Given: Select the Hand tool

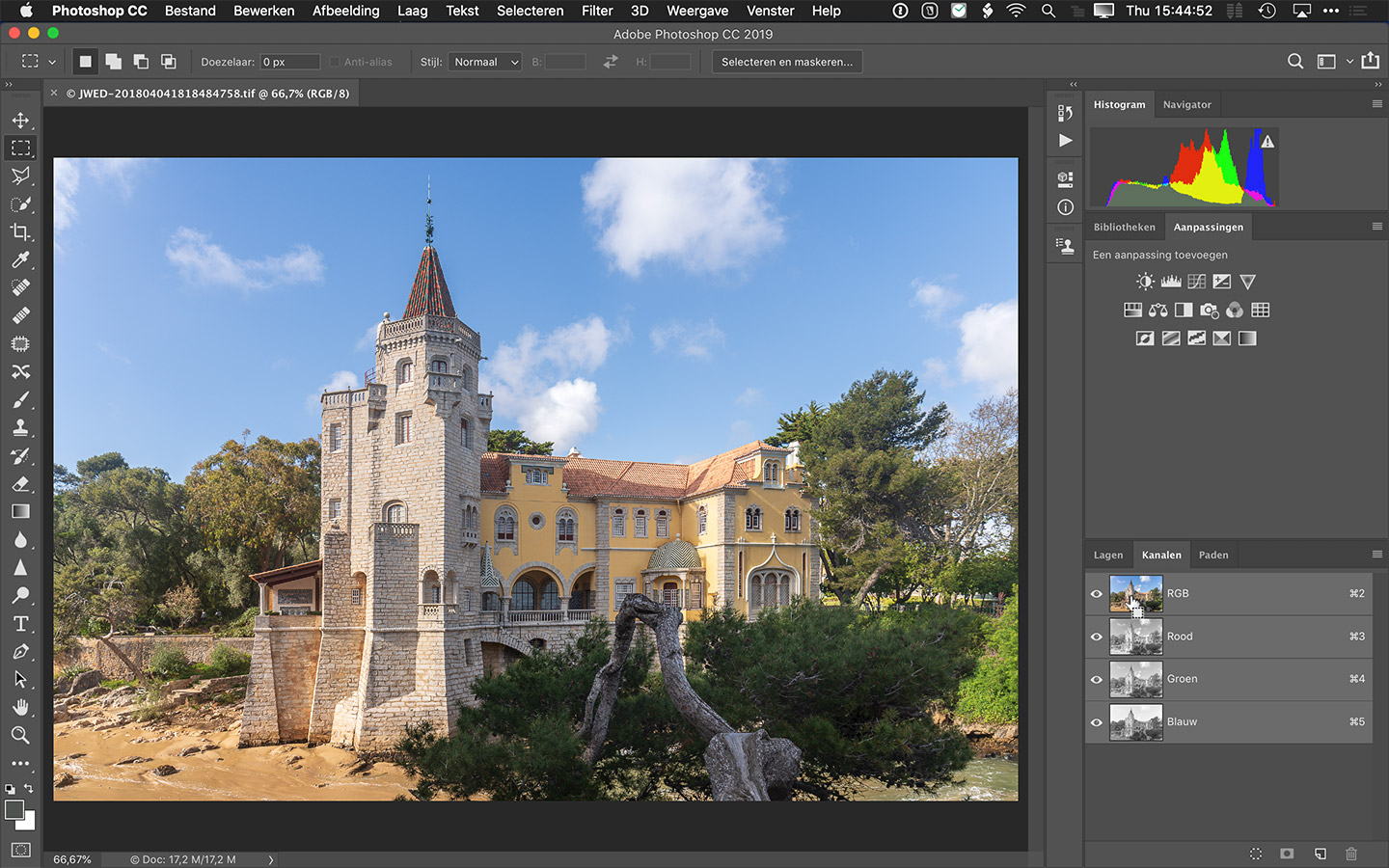Looking at the screenshot, I should (20, 707).
